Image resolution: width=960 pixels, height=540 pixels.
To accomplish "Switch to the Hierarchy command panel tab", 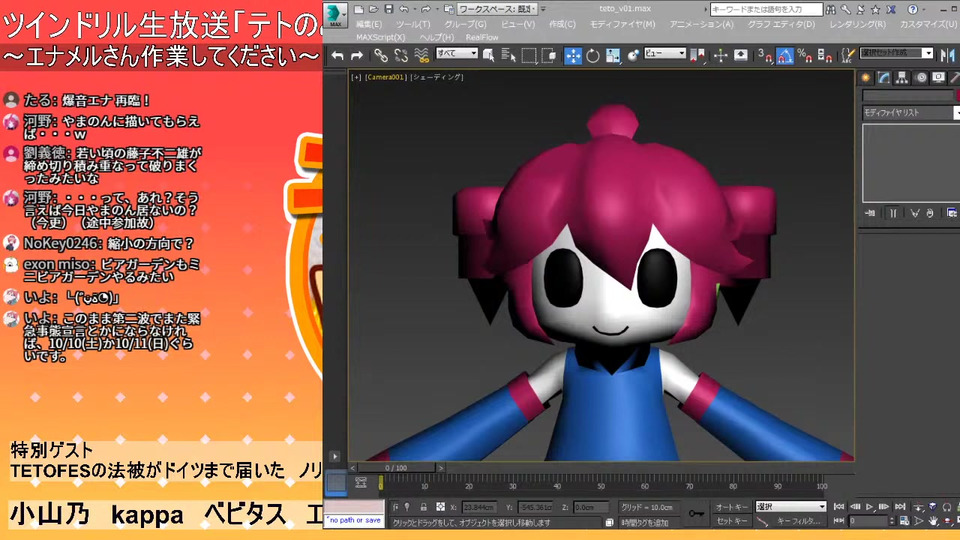I will (x=902, y=78).
